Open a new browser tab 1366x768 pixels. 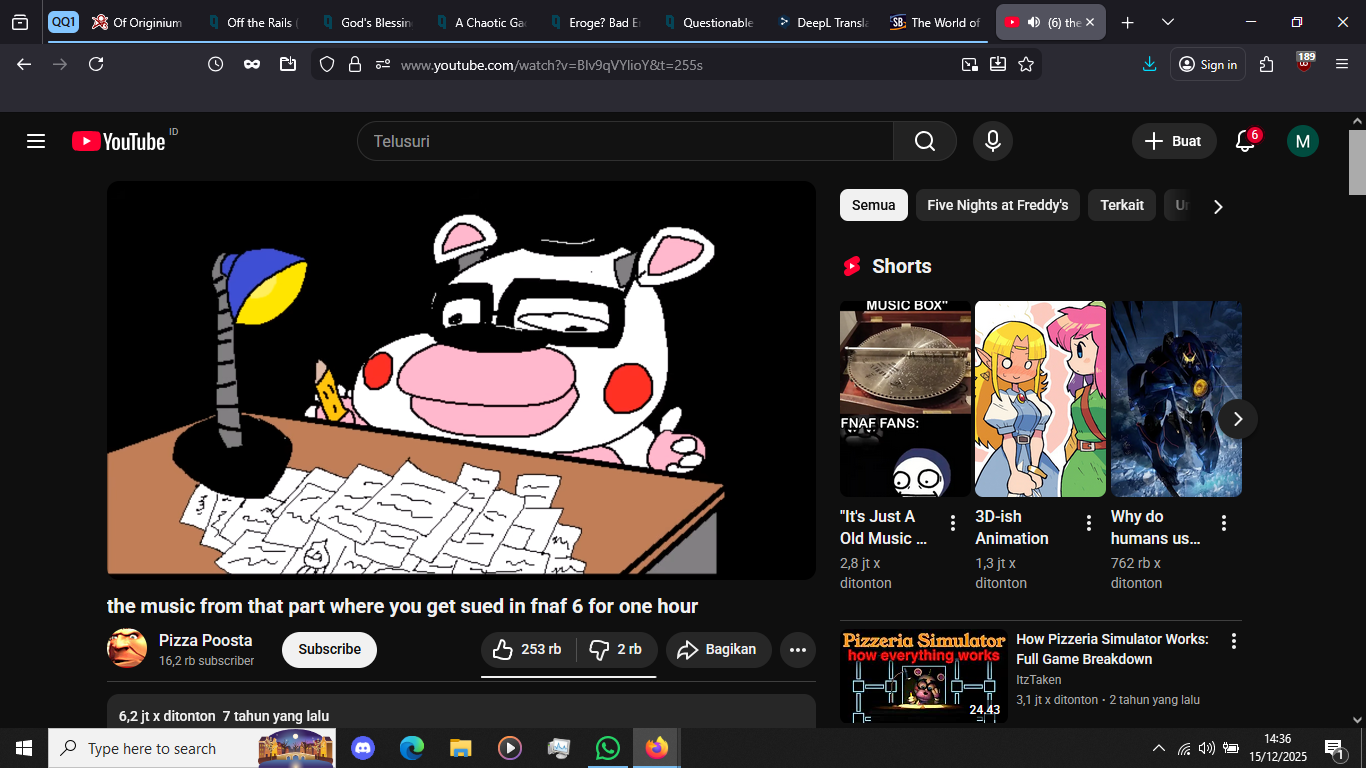[1128, 22]
